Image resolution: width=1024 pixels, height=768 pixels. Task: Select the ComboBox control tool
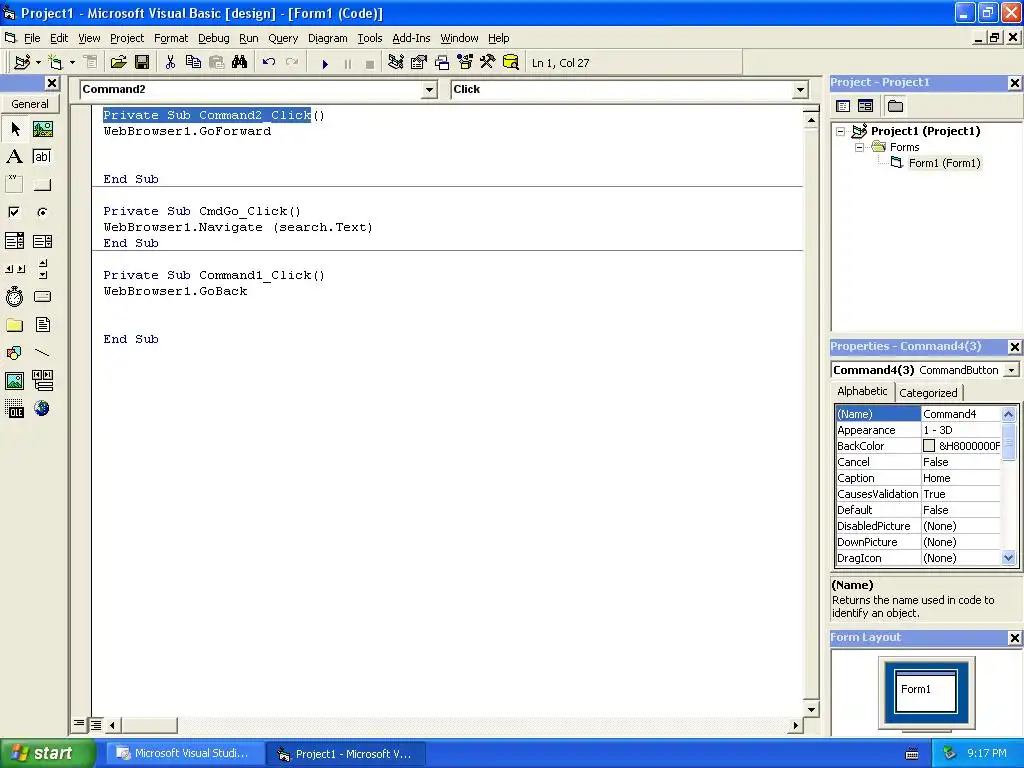pos(14,241)
